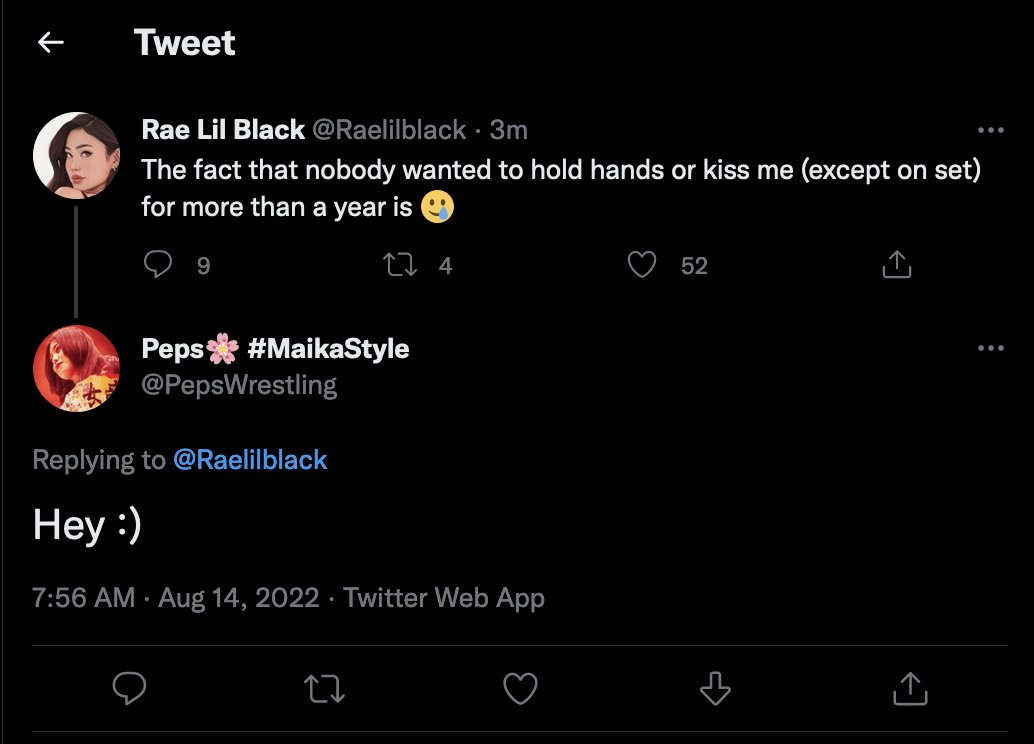Image resolution: width=1034 pixels, height=744 pixels.
Task: Share Rae Lil Black's tweet
Action: point(897,264)
